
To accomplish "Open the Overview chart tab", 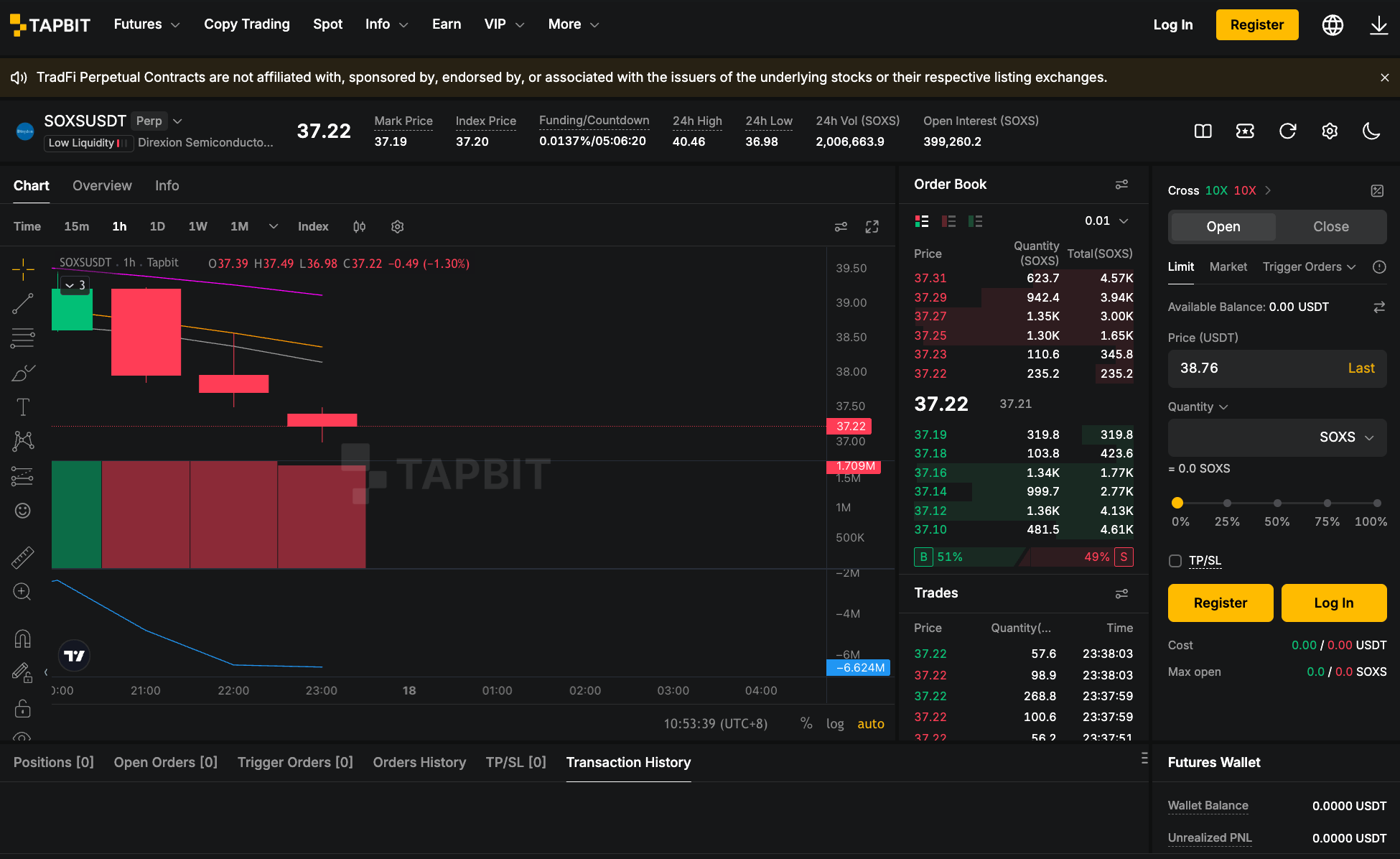I will coord(102,186).
